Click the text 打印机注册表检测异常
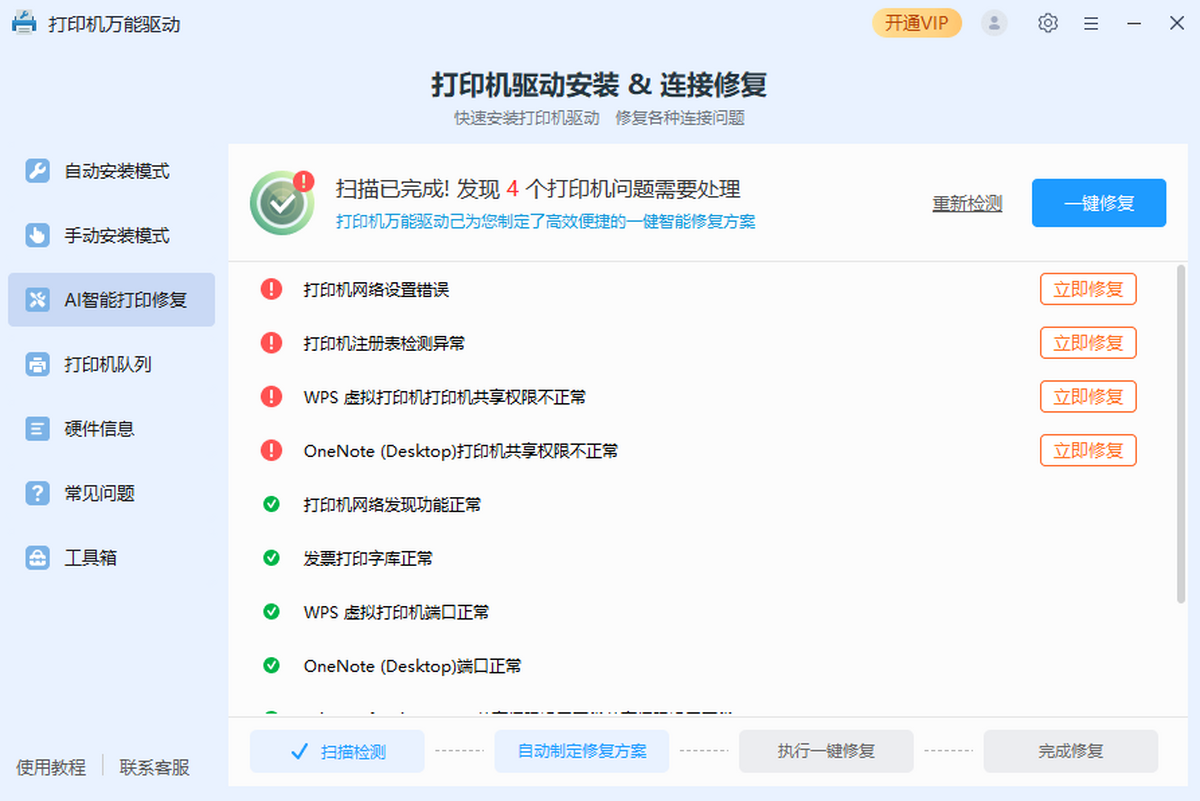This screenshot has width=1200, height=801. 384,343
